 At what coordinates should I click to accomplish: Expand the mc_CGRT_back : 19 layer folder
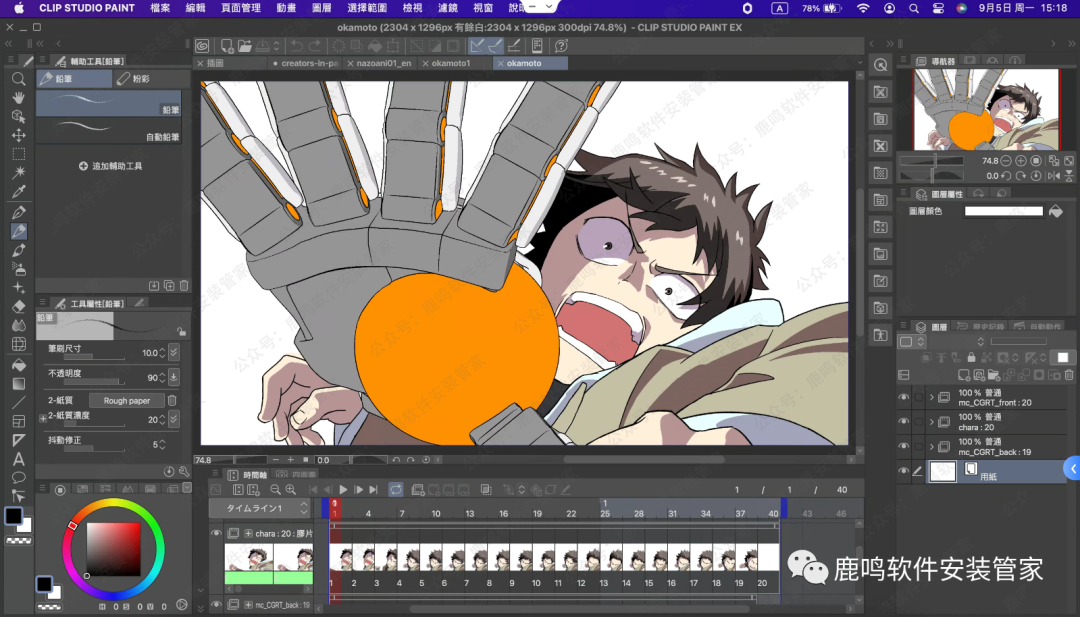click(x=932, y=447)
